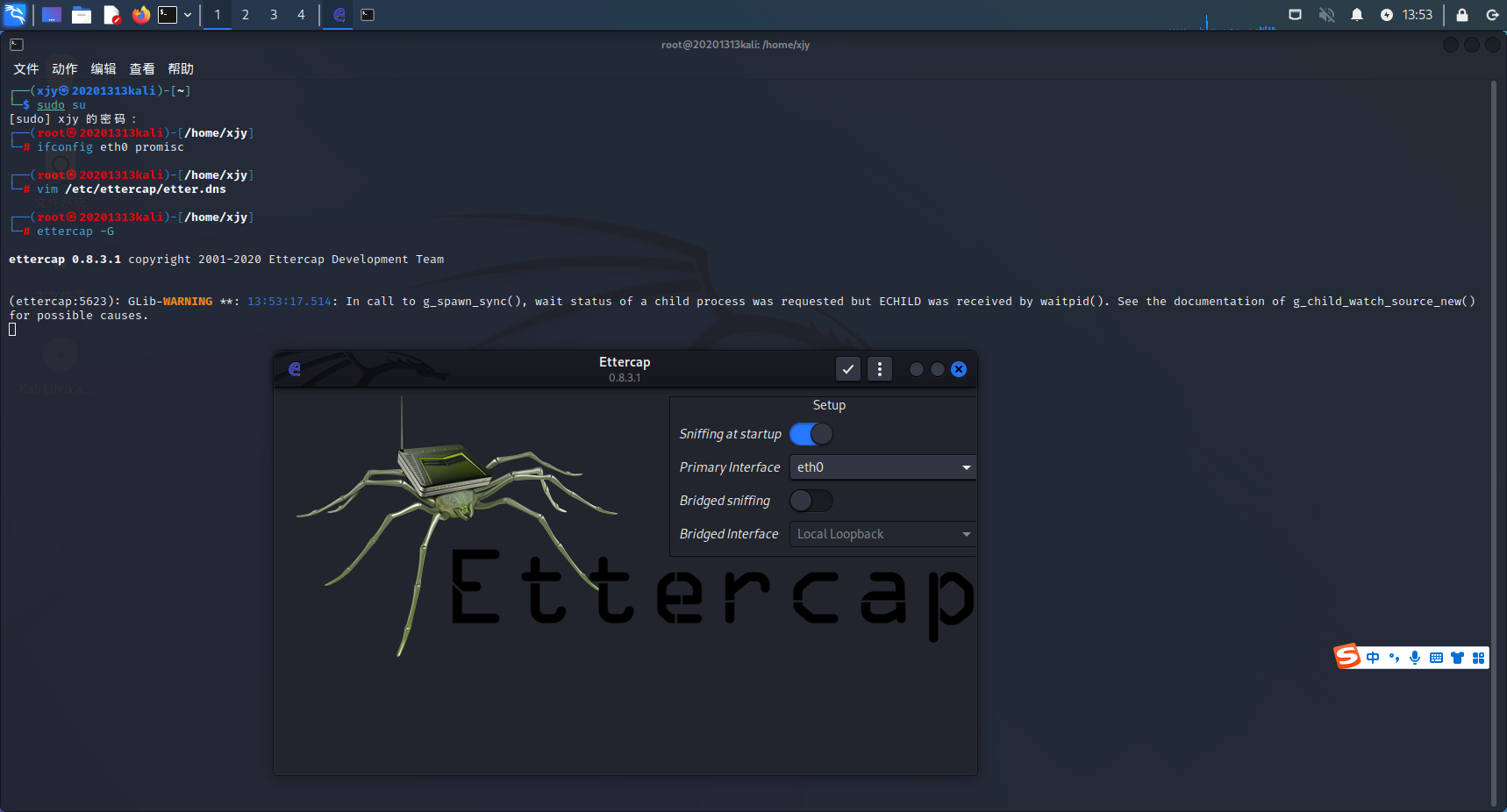Switch the Chinese/English input mode
This screenshot has height=812, width=1507.
coord(1373,658)
